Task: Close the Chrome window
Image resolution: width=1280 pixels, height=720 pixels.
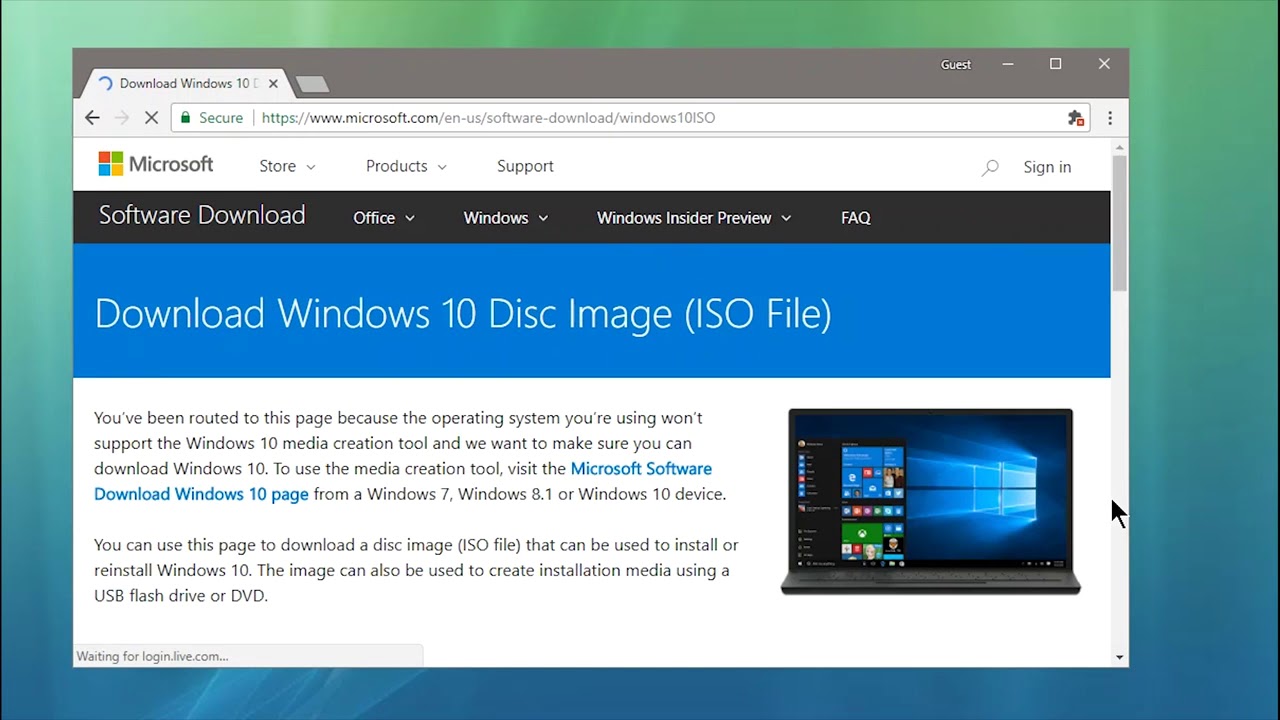Action: pos(1104,64)
